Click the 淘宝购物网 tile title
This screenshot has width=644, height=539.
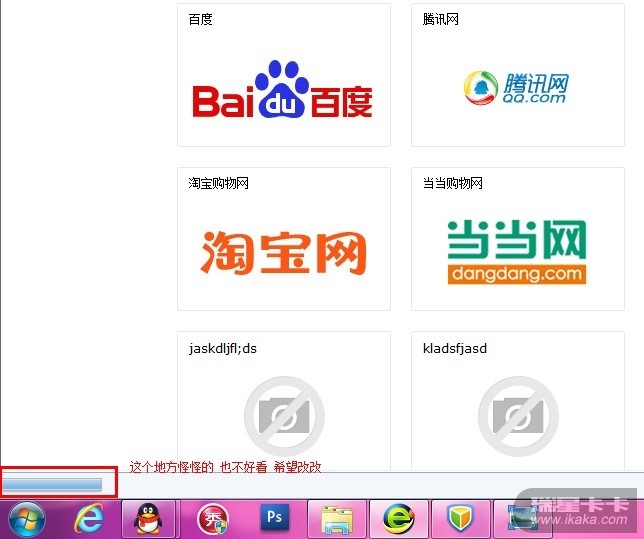(218, 183)
